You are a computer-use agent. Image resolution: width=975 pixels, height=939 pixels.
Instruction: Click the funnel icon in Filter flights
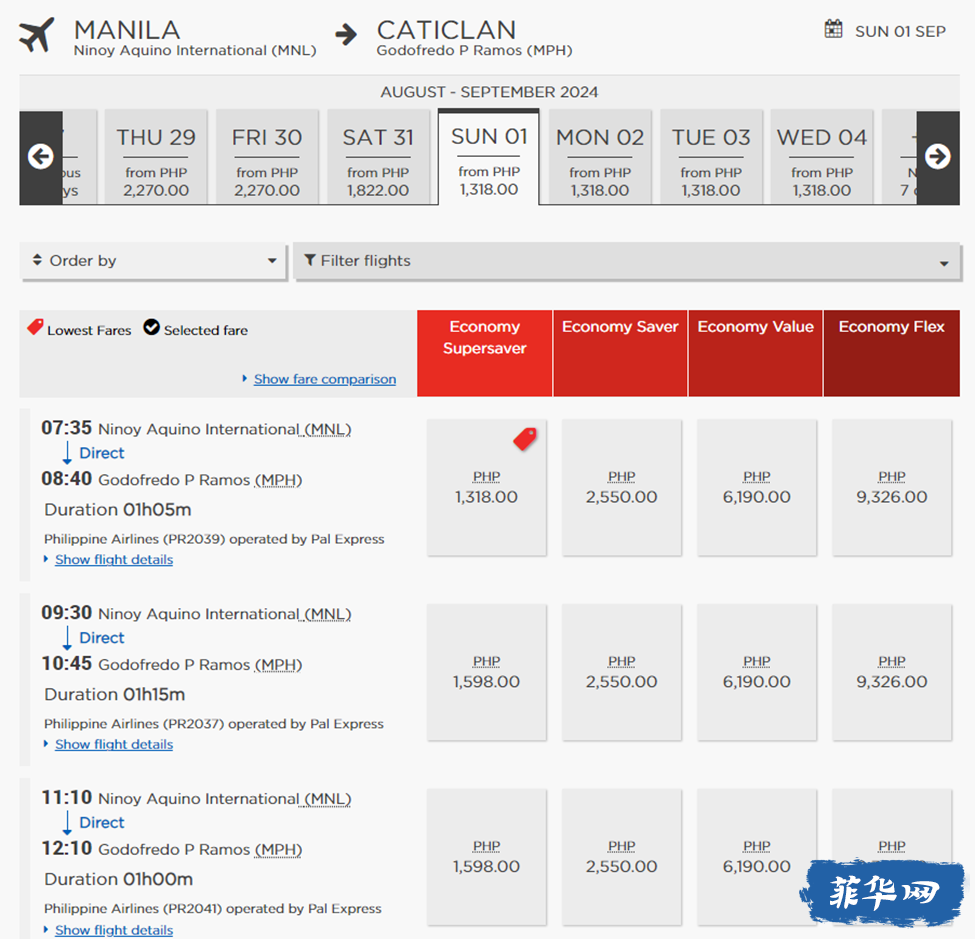click(310, 261)
